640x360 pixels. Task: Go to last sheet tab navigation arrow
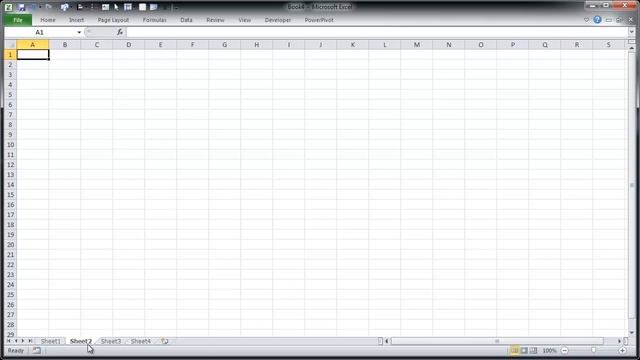pyautogui.click(x=30, y=341)
